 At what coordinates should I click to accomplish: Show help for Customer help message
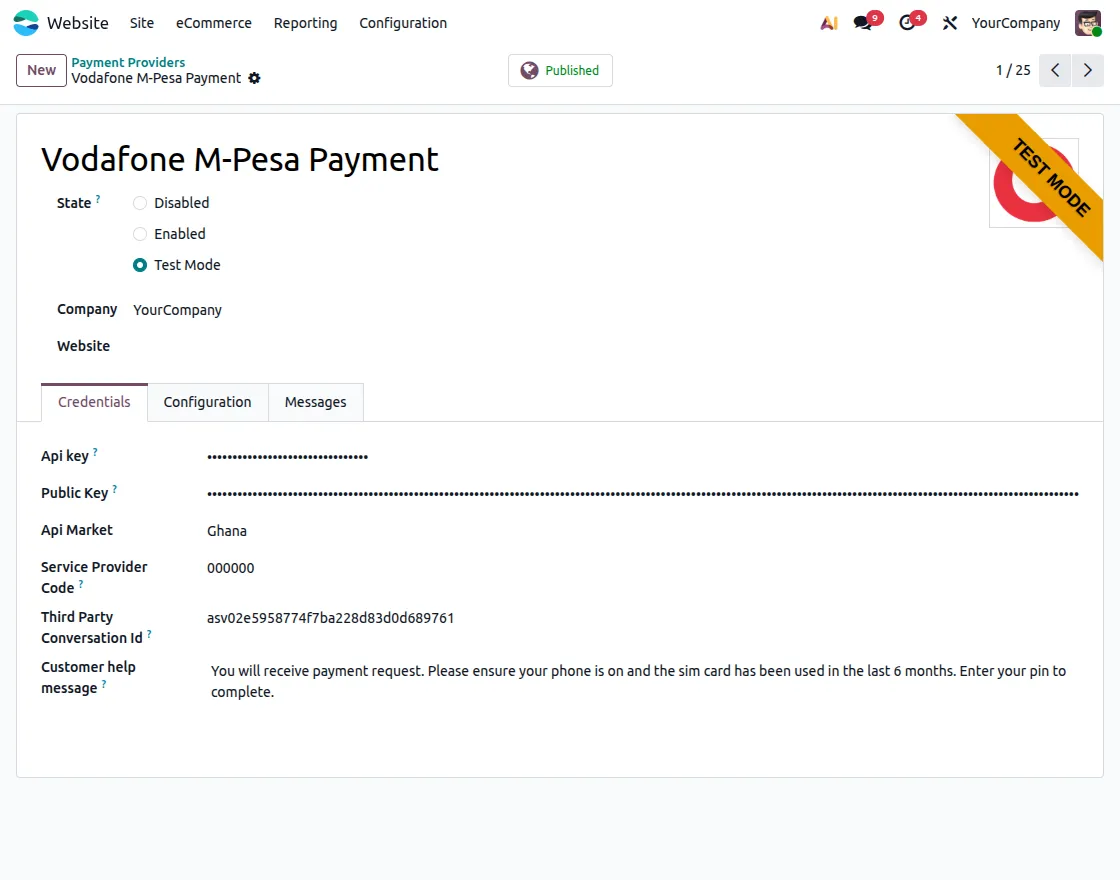[x=104, y=684]
